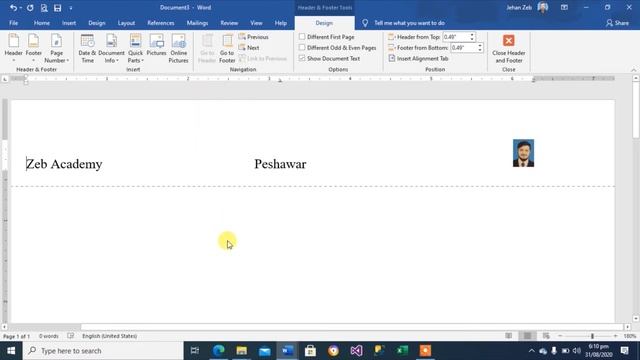Click the Undo icon in quick access toolbar

coord(13,8)
